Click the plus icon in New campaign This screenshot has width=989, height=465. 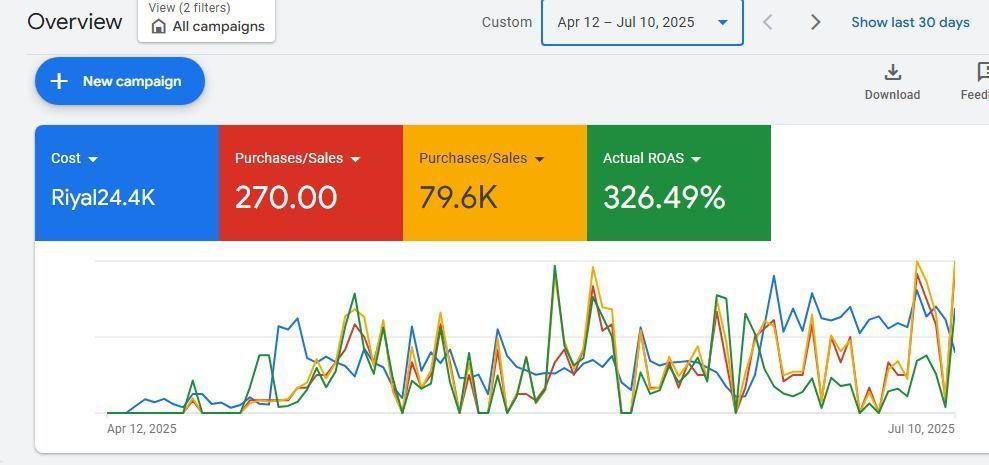pyautogui.click(x=59, y=81)
